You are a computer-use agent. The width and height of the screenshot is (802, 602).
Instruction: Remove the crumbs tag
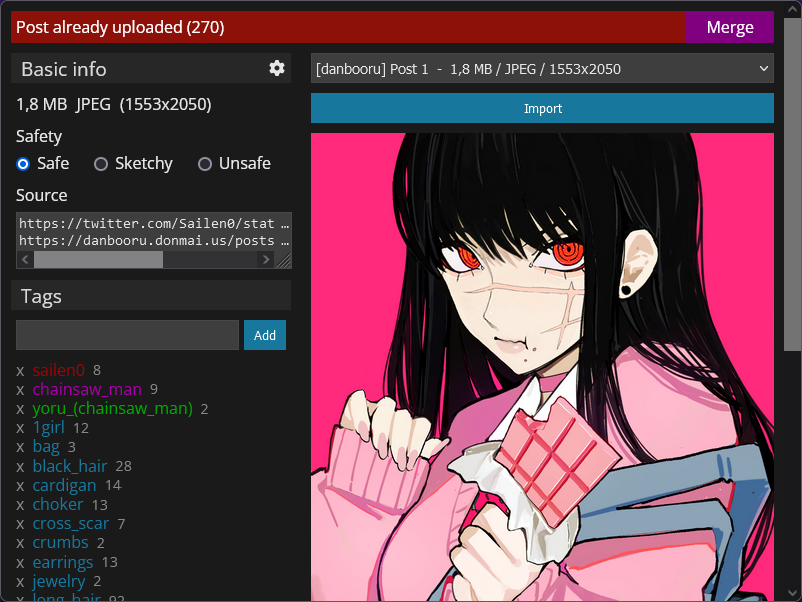click(x=20, y=543)
